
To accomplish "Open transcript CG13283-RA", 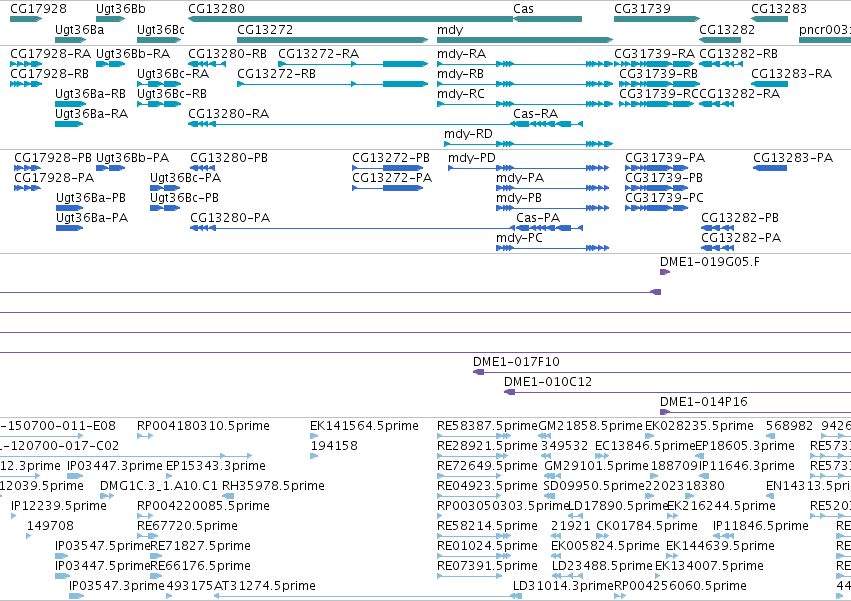I will (791, 73).
